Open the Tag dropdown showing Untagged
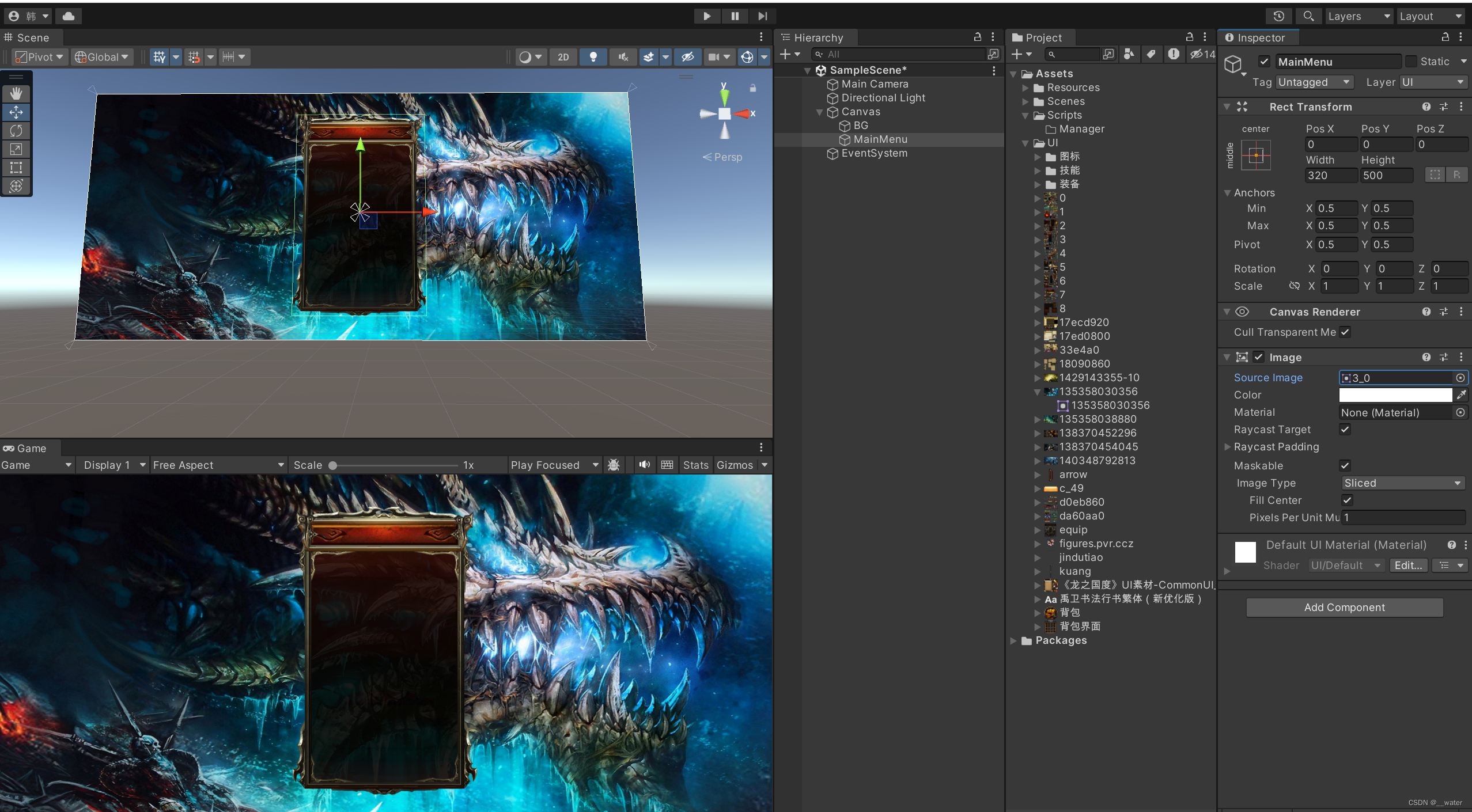The height and width of the screenshot is (812, 1472). click(1314, 82)
